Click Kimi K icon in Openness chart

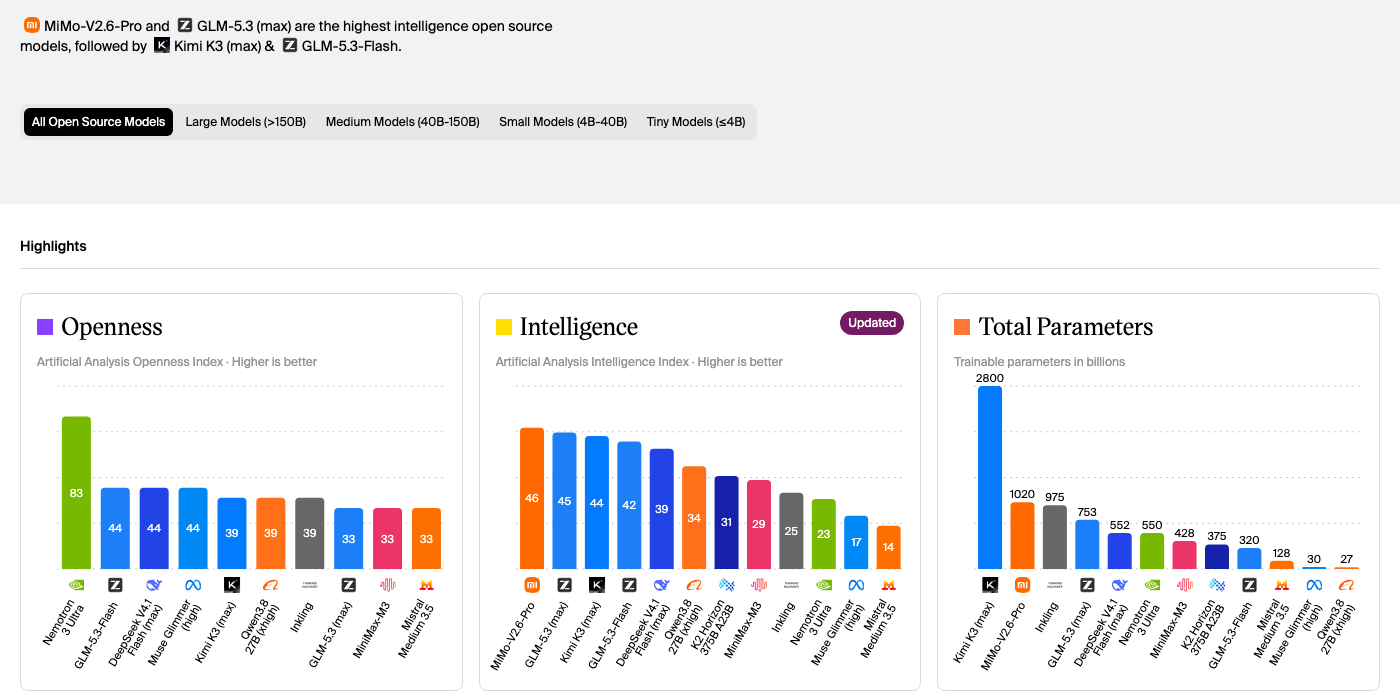(232, 585)
